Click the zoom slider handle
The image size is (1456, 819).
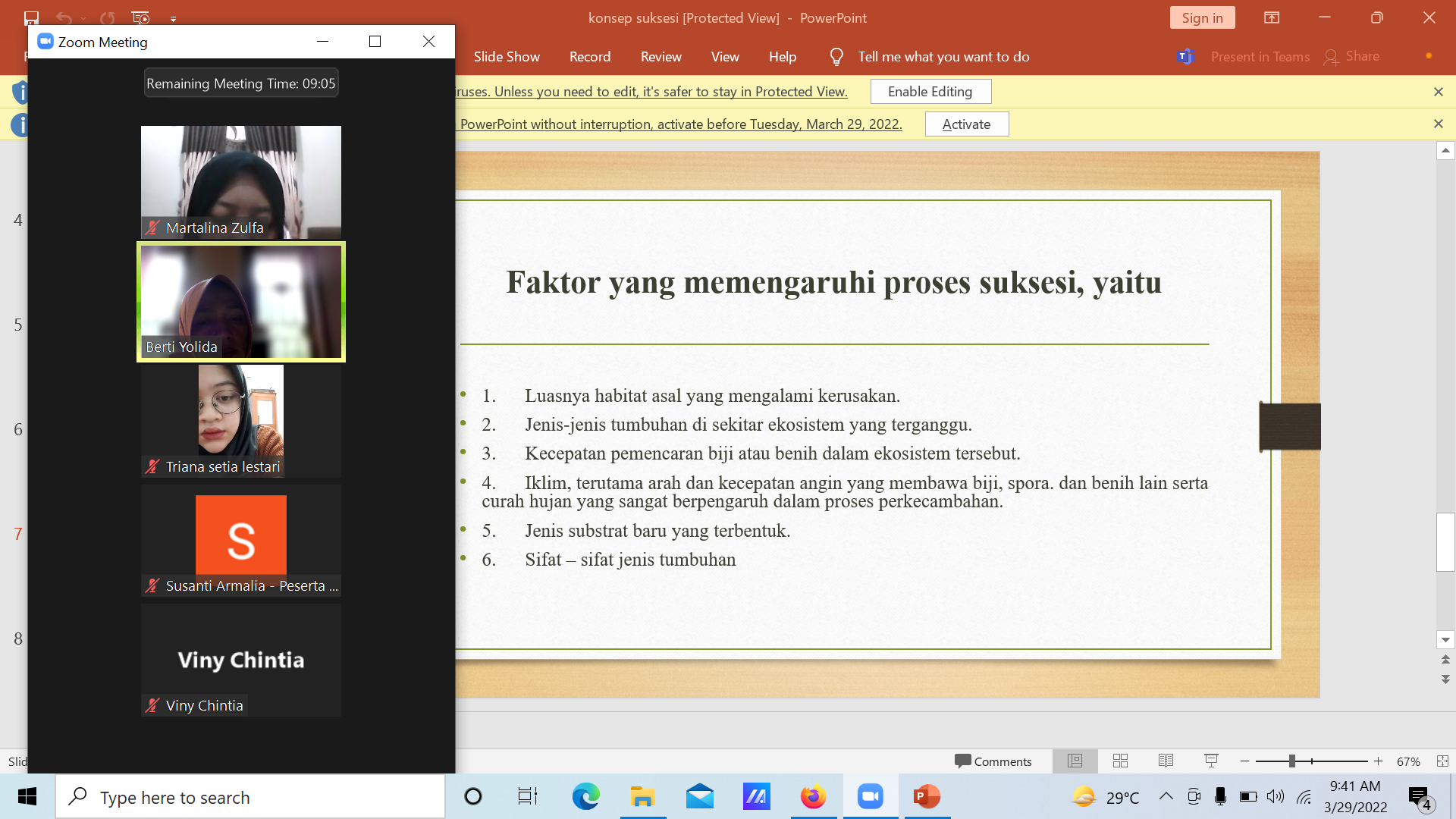click(x=1291, y=761)
